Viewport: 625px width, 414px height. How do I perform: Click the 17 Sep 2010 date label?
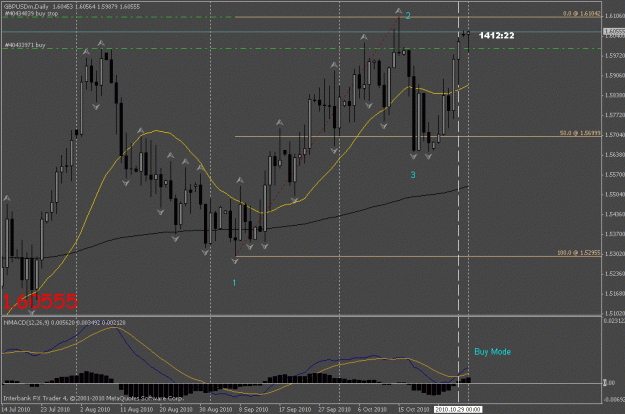(295, 409)
